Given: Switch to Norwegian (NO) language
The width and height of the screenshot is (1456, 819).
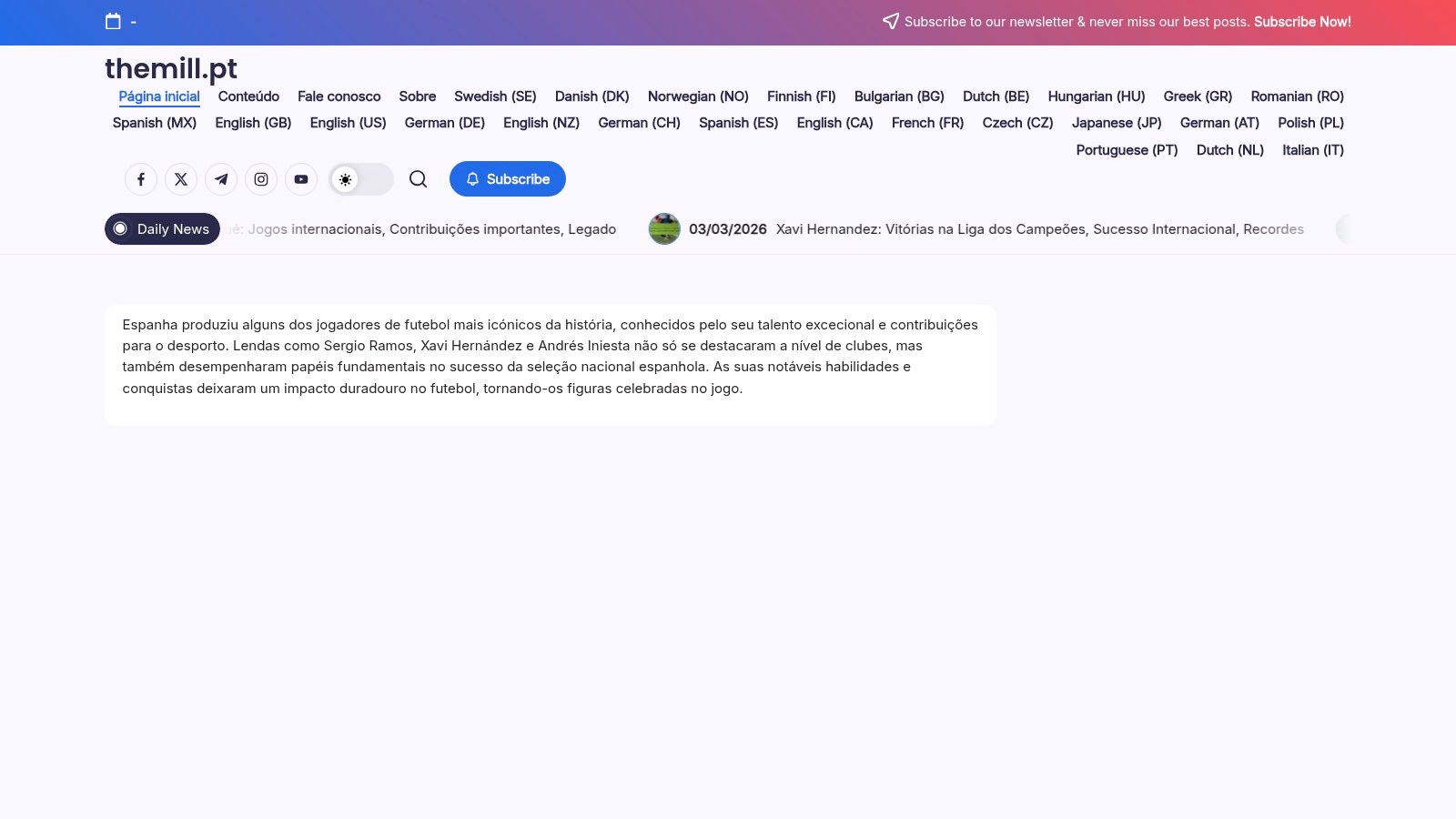Looking at the screenshot, I should (x=698, y=96).
